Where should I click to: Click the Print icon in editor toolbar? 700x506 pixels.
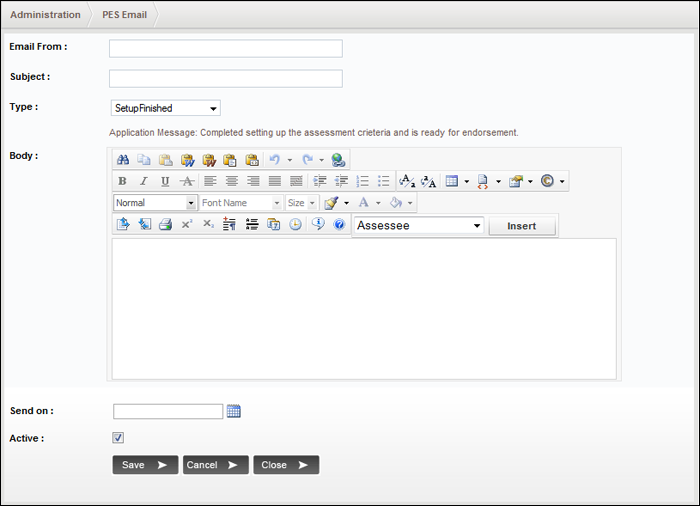point(166,224)
